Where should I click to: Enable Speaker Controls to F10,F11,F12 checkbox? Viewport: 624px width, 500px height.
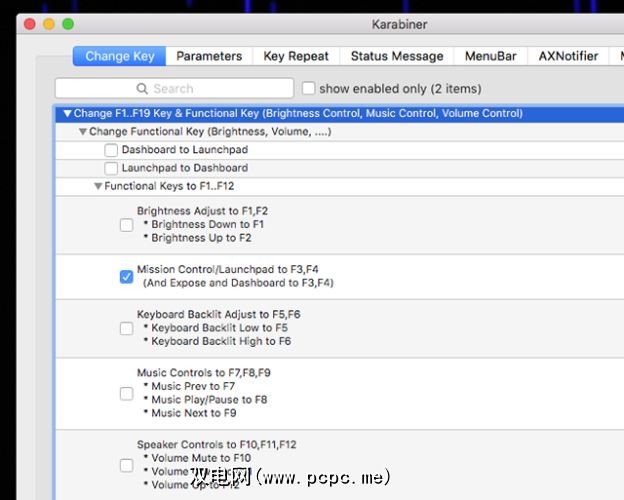pyautogui.click(x=127, y=465)
